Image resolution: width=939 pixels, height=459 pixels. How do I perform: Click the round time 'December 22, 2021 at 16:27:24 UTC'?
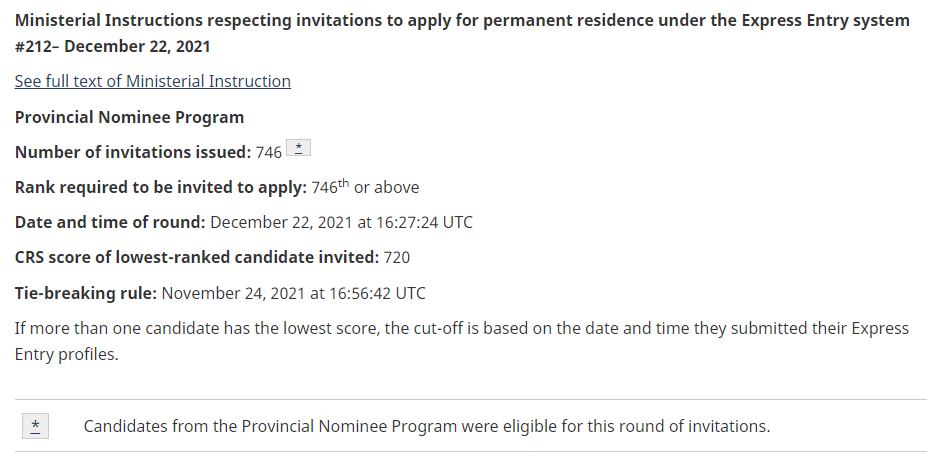(x=341, y=222)
